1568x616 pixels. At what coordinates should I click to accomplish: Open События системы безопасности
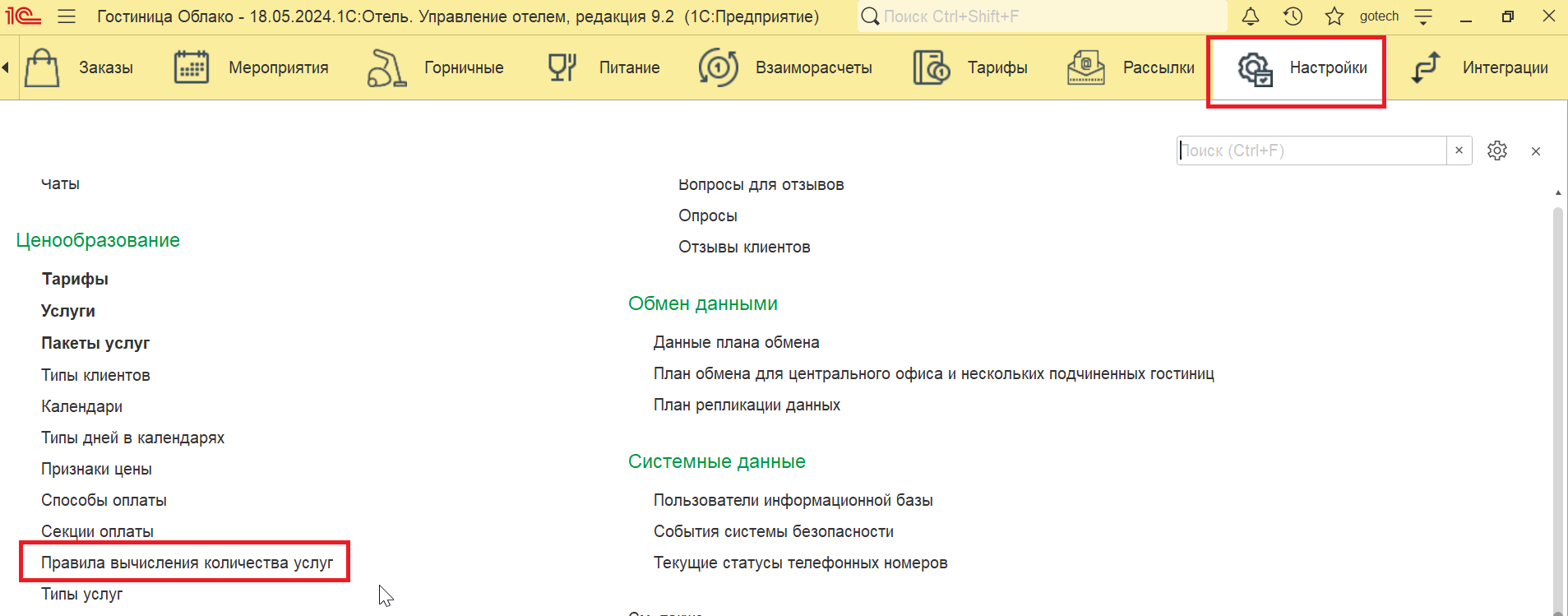coord(773,531)
